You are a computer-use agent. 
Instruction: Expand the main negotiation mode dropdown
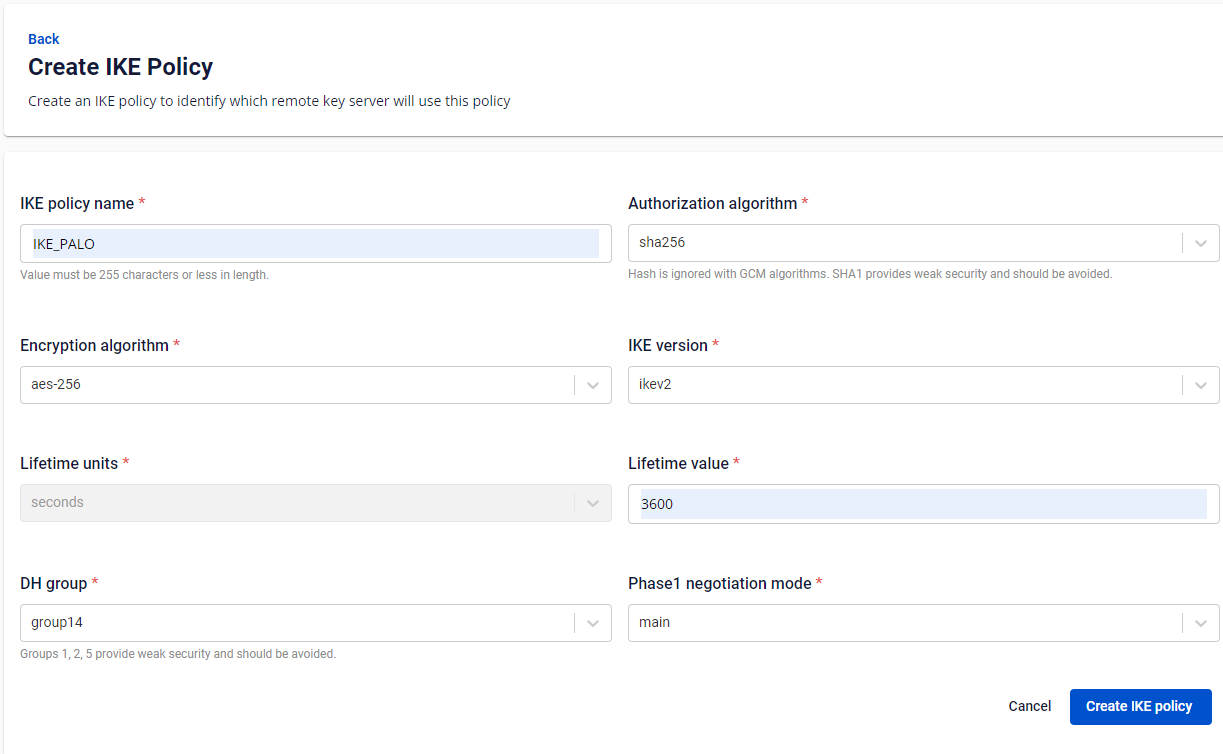[x=923, y=623]
